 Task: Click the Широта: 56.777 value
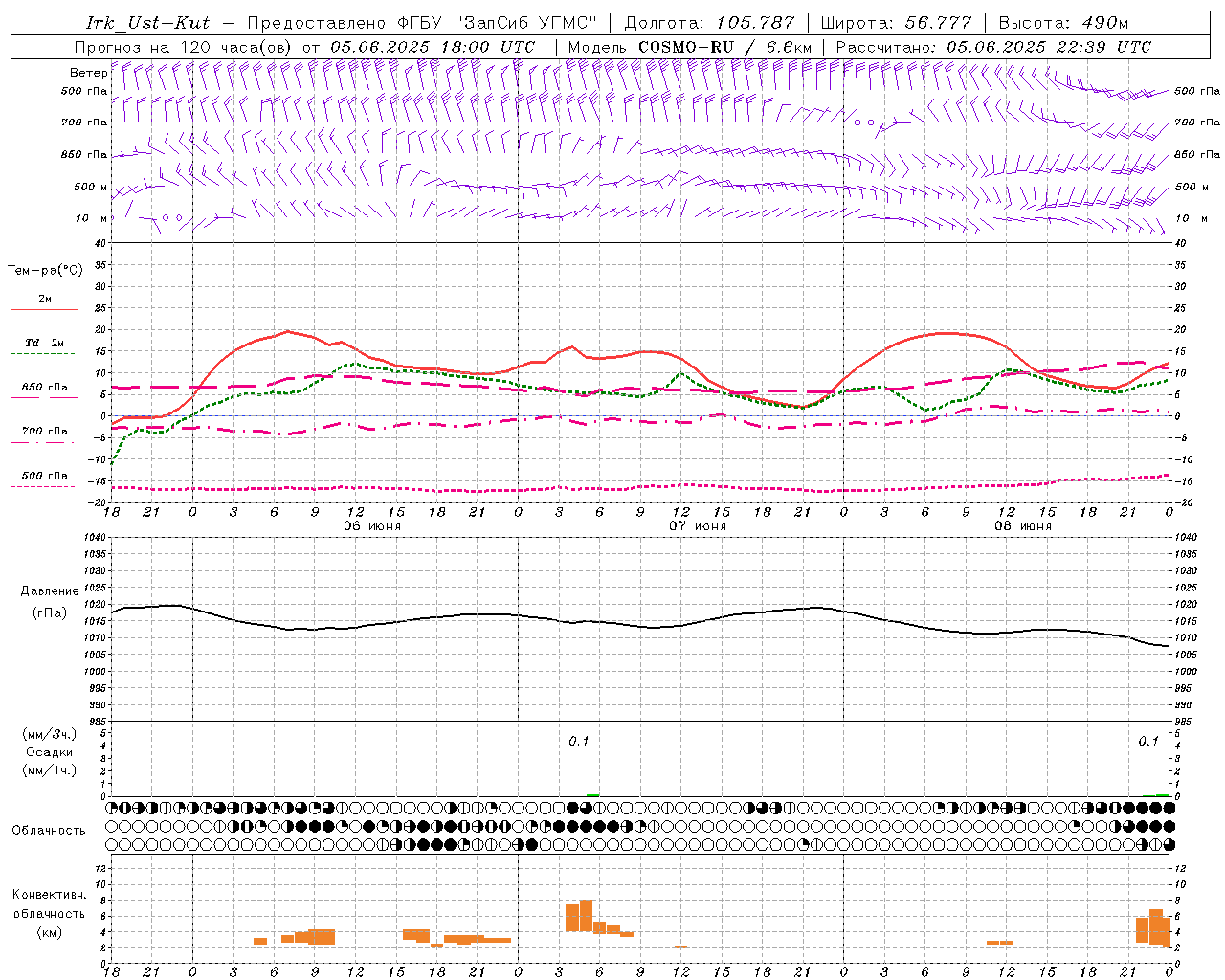896,22
